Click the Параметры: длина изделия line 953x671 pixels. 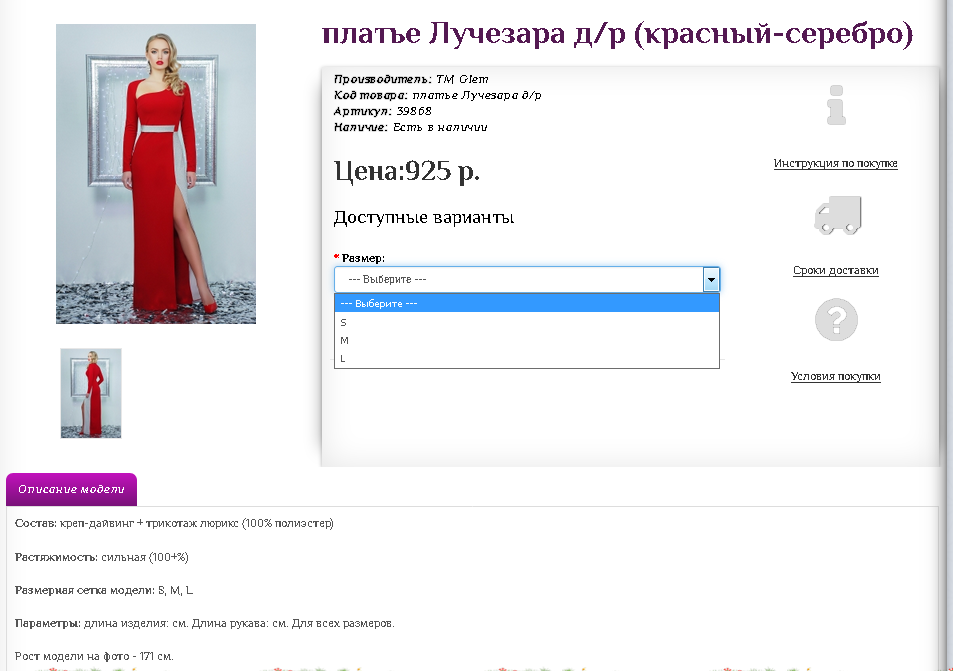[204, 624]
